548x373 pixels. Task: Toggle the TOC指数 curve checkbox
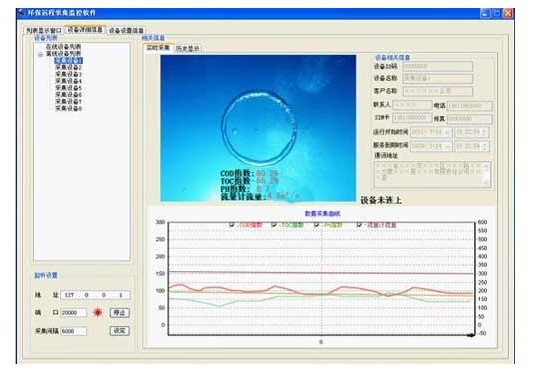click(x=274, y=225)
